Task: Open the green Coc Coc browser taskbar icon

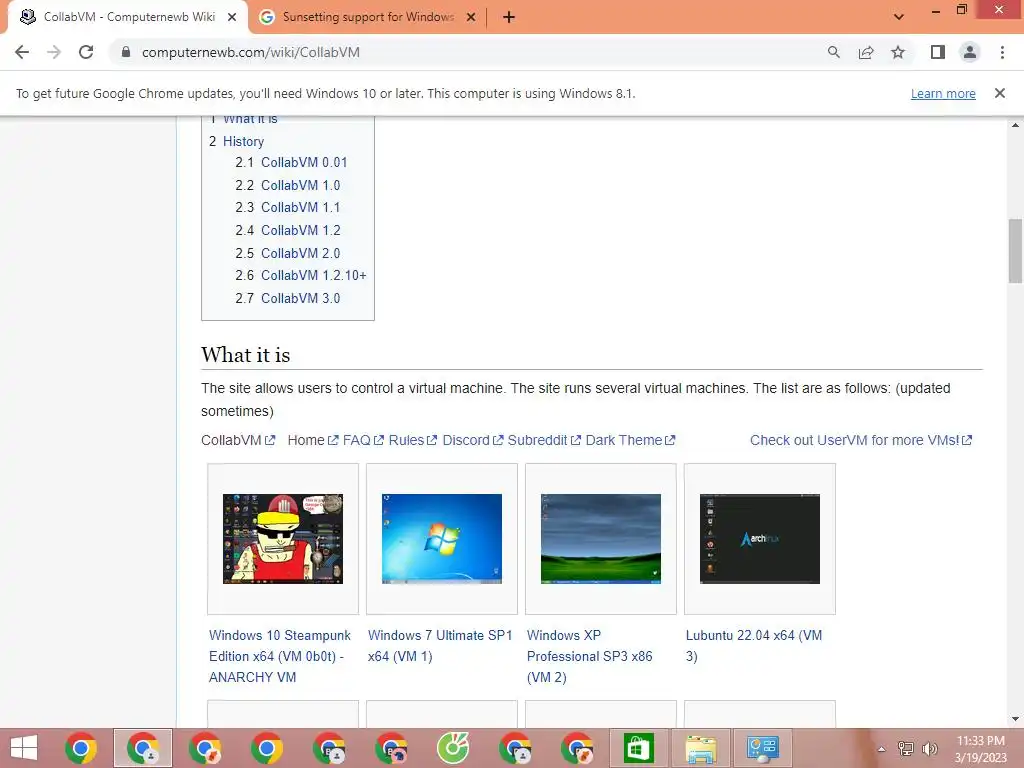Action: pos(453,748)
